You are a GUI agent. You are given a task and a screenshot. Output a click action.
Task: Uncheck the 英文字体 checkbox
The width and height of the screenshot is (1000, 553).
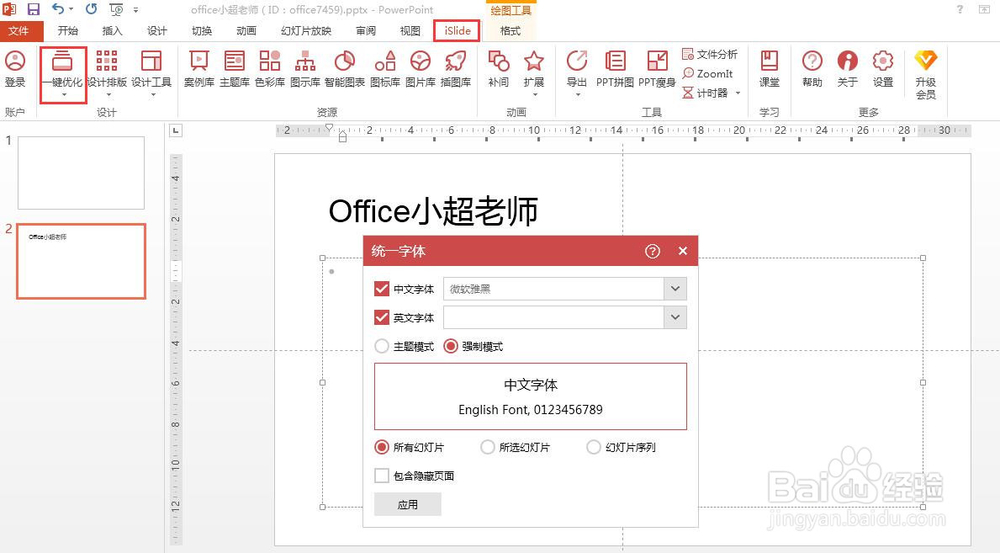point(381,317)
